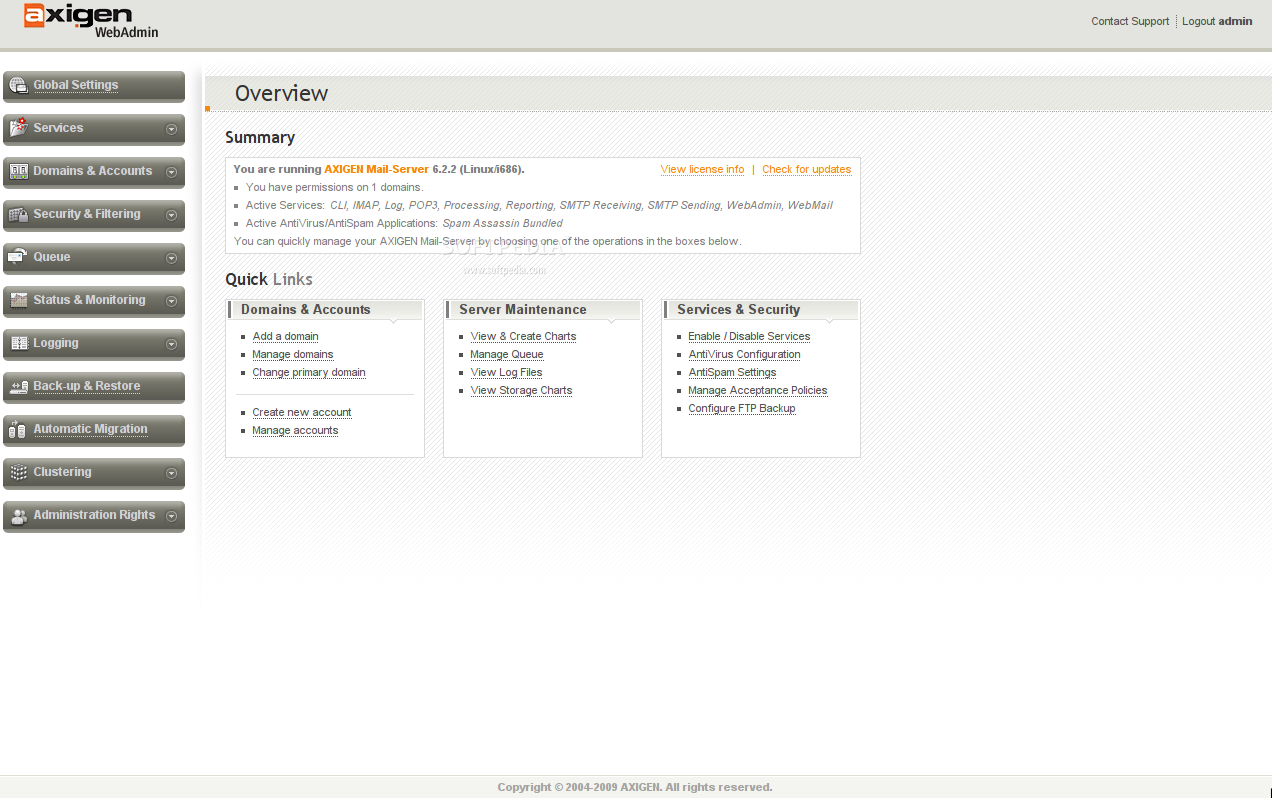This screenshot has width=1272, height=798.
Task: Log out of the admin account
Action: coord(1216,21)
